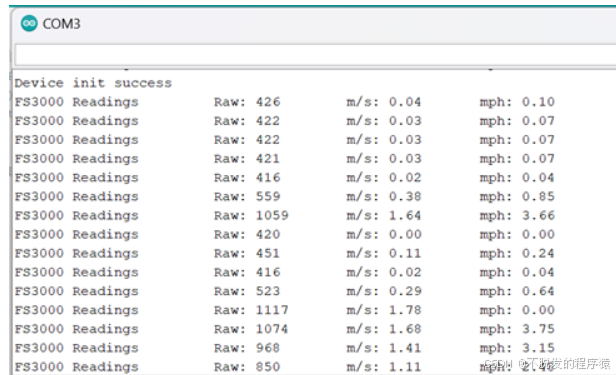Select the "Raw: 523" value
The width and height of the screenshot is (616, 375).
click(247, 291)
